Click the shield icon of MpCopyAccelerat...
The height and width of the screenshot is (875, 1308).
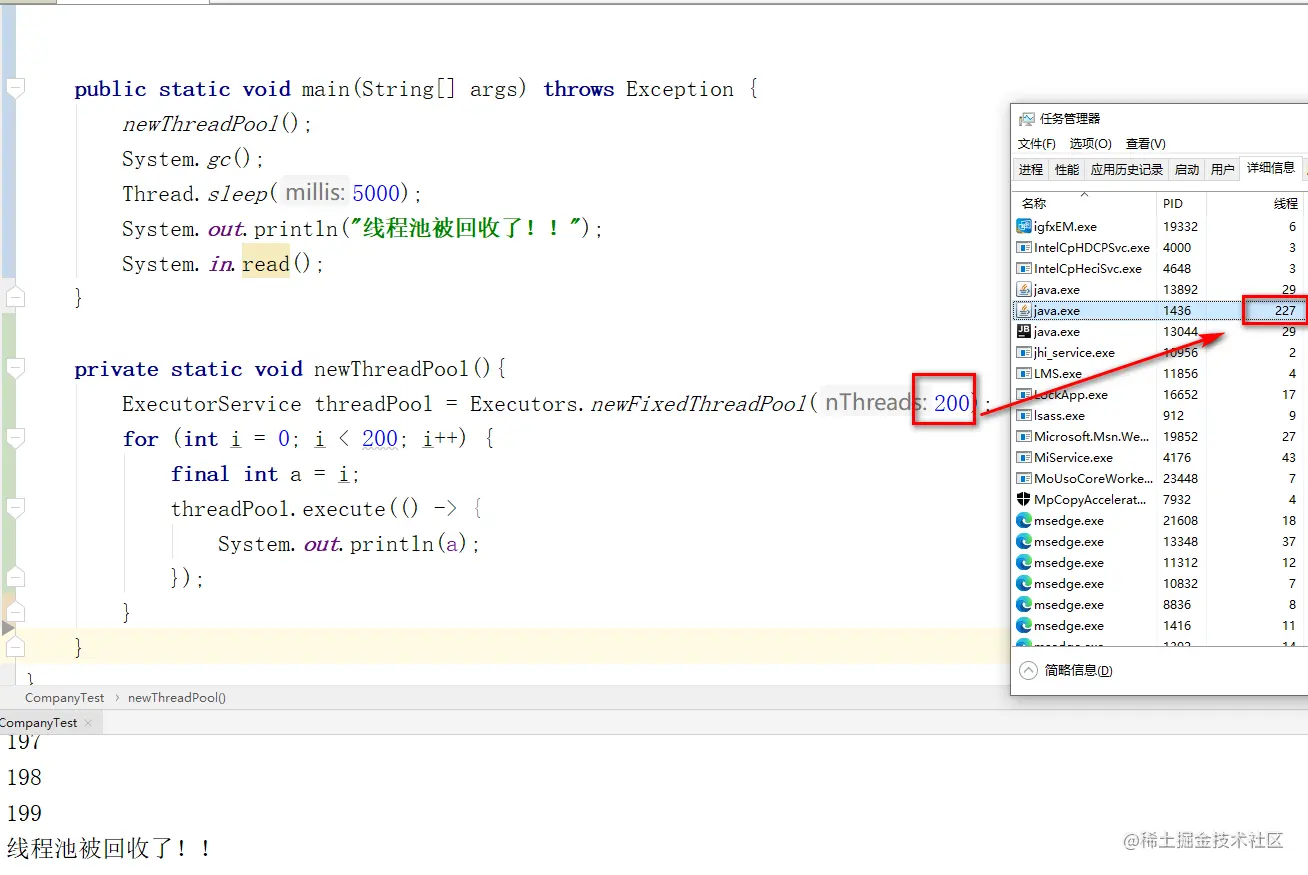point(1024,499)
